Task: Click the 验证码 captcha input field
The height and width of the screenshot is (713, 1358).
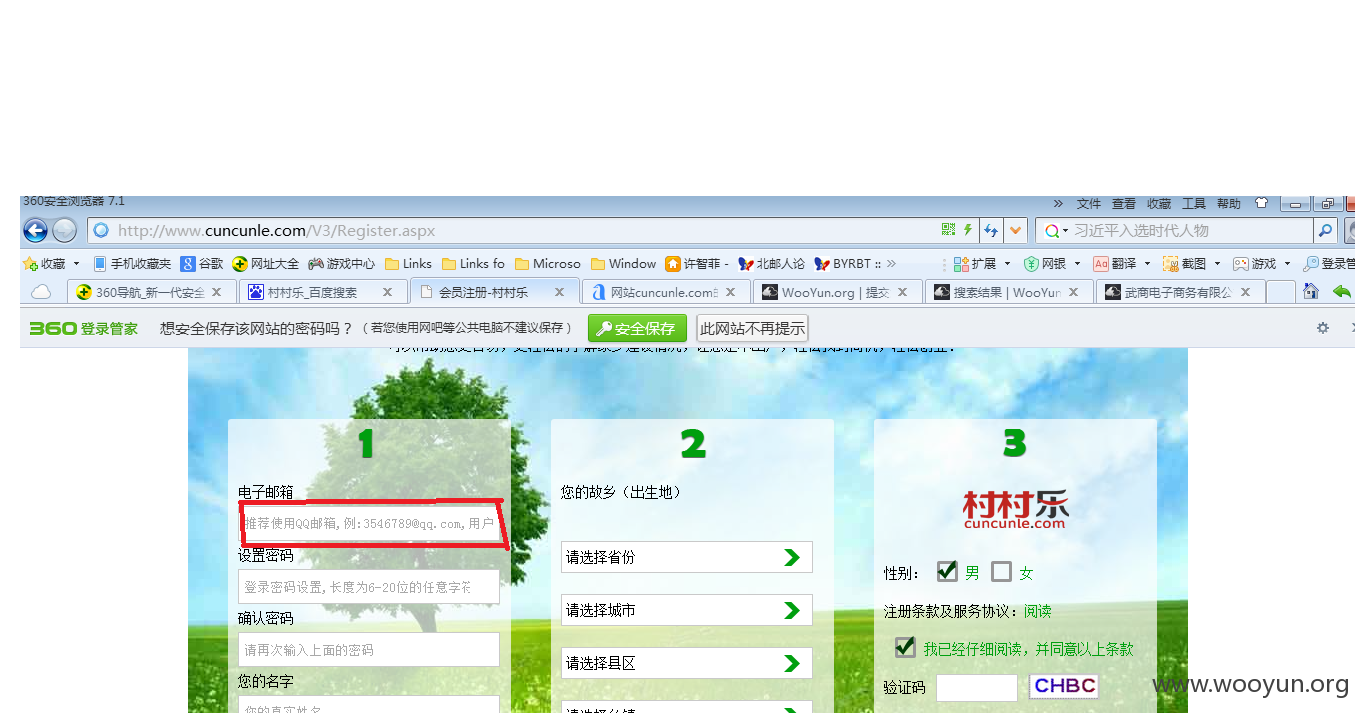Action: click(977, 687)
